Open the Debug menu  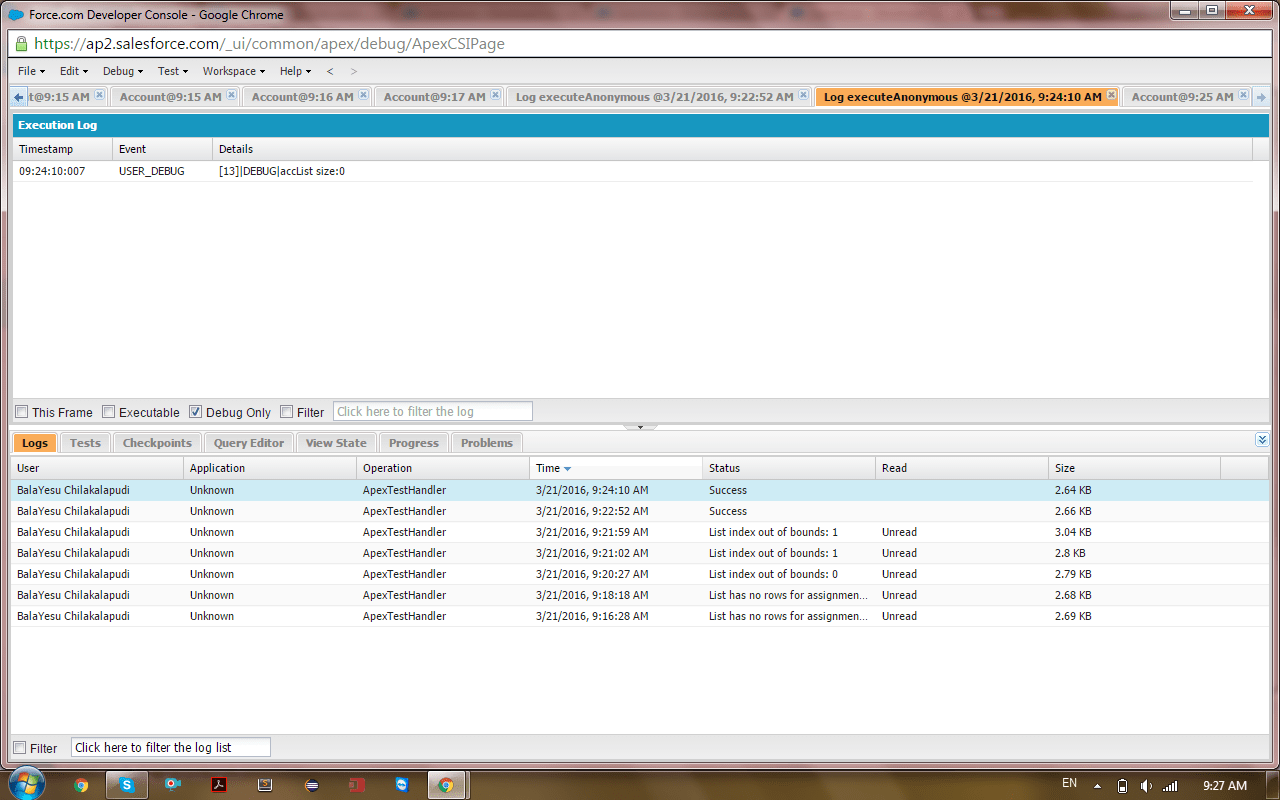tap(122, 71)
